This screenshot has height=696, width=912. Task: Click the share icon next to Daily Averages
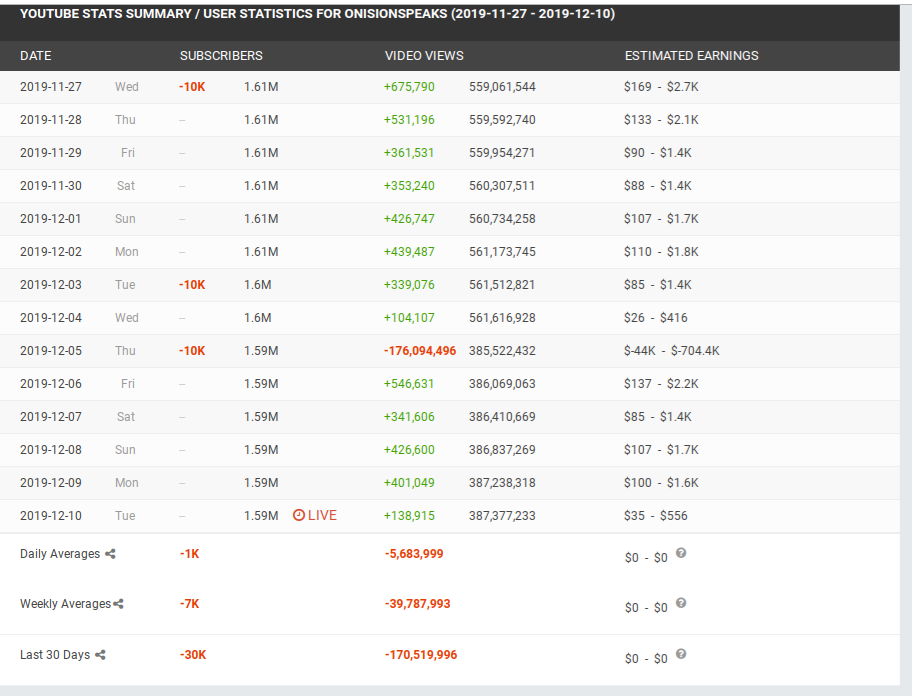[110, 554]
